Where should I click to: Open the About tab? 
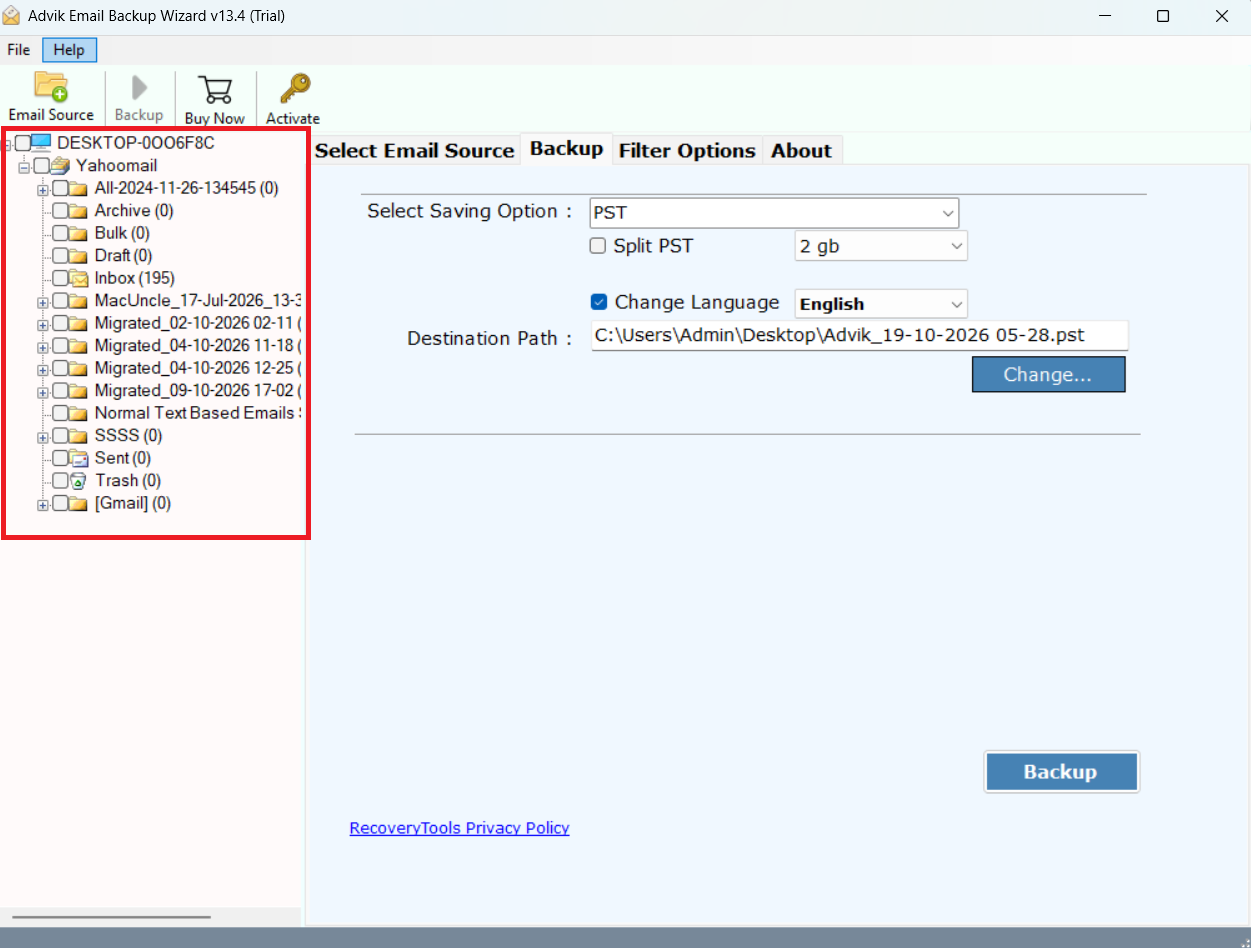click(801, 151)
